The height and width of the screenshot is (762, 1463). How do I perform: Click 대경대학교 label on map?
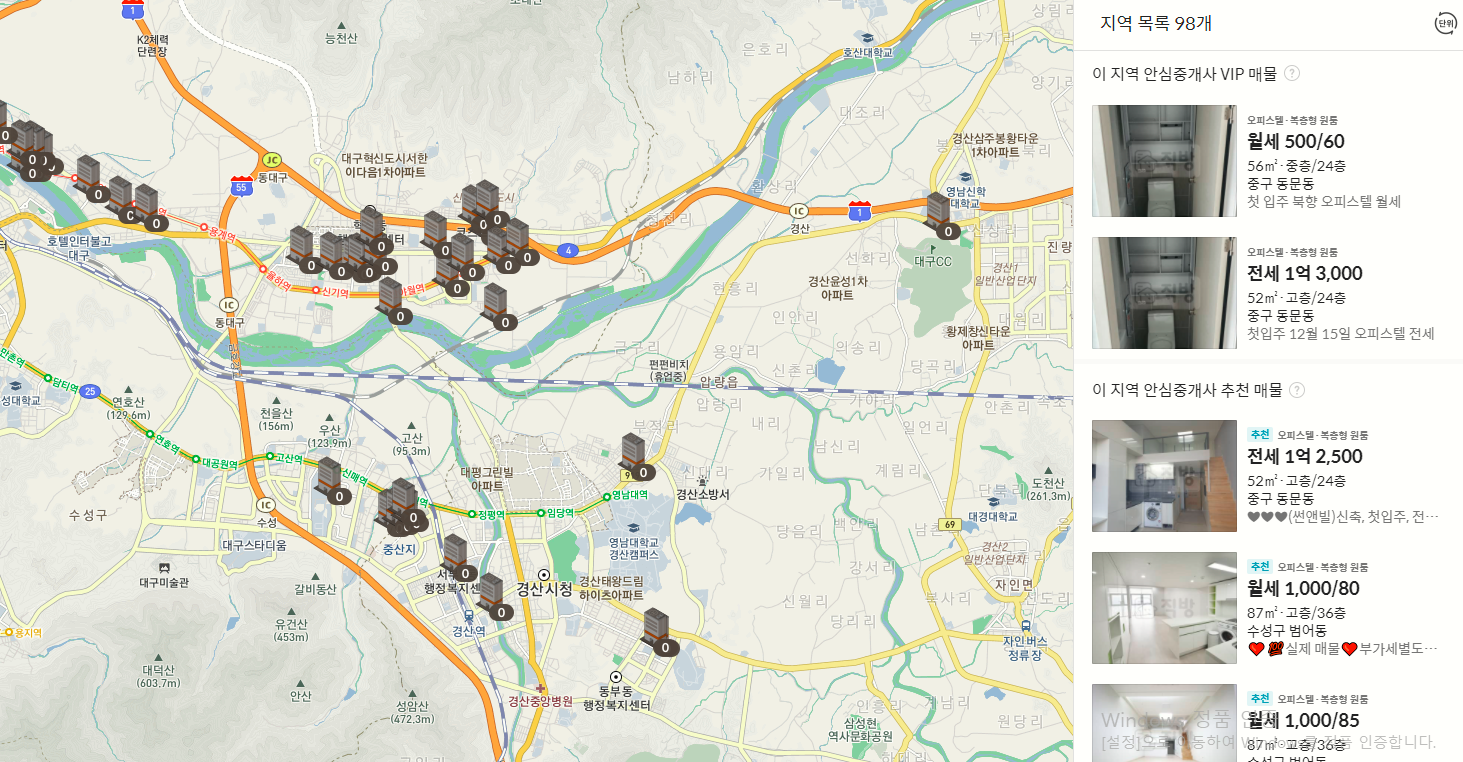click(992, 517)
